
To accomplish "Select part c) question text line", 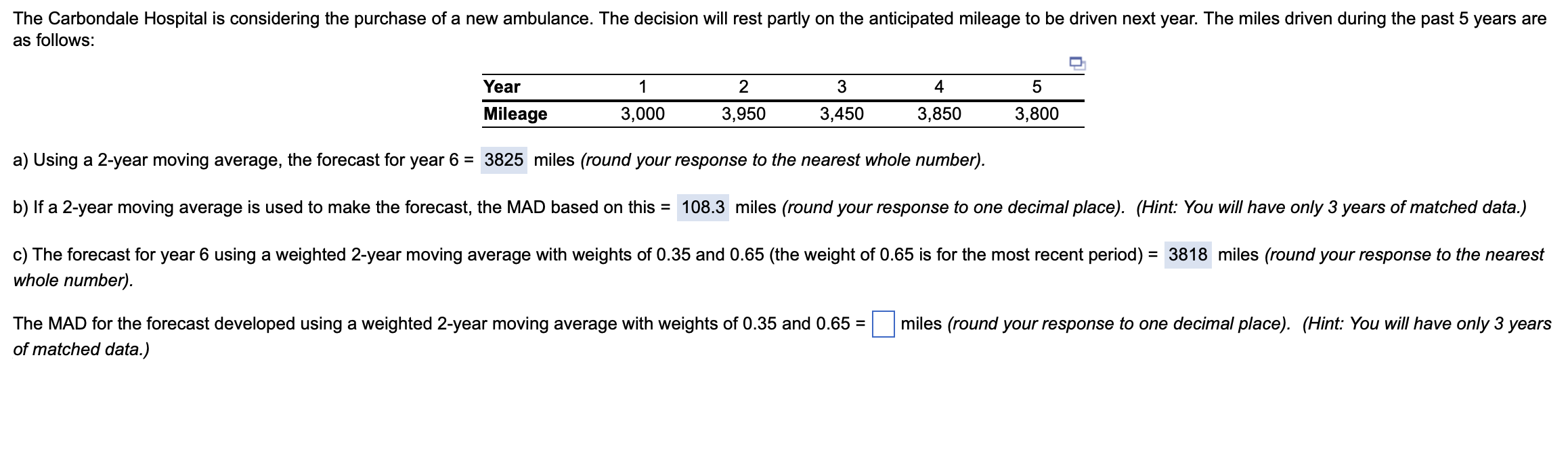I will 406,255.
